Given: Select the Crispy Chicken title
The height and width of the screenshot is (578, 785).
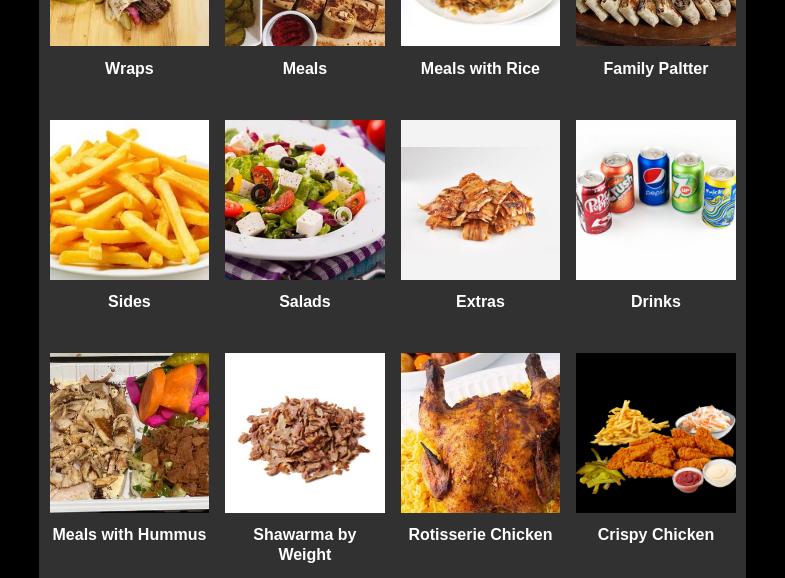Looking at the screenshot, I should click(x=656, y=534).
